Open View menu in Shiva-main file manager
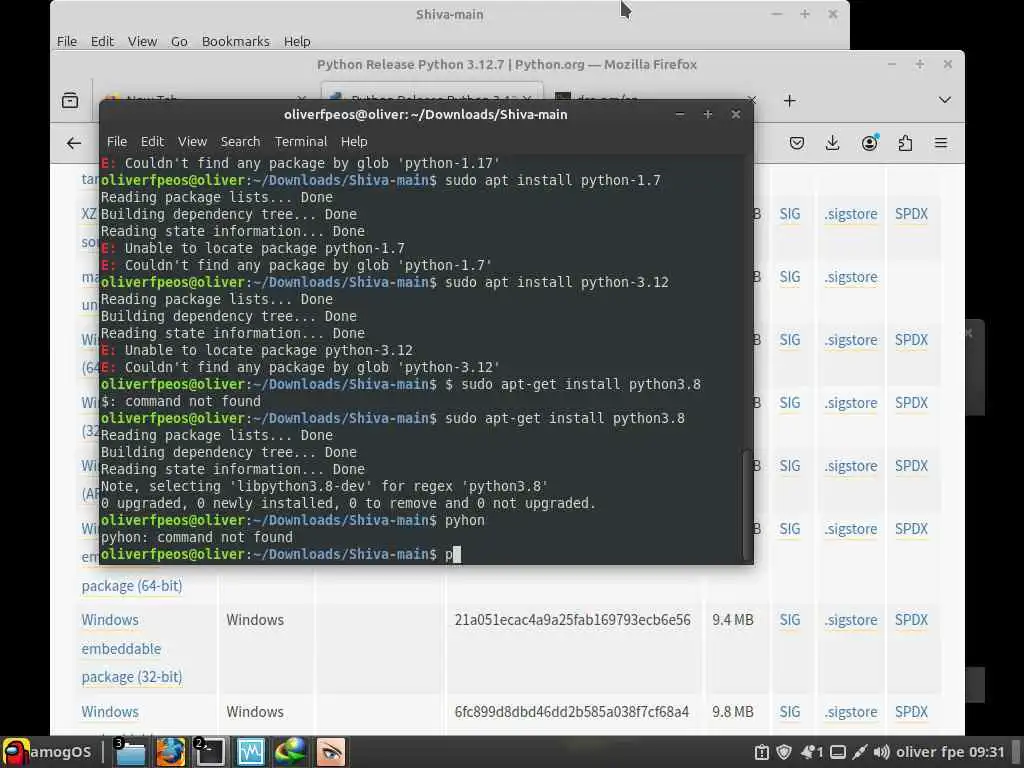The image size is (1024, 768). (x=142, y=41)
